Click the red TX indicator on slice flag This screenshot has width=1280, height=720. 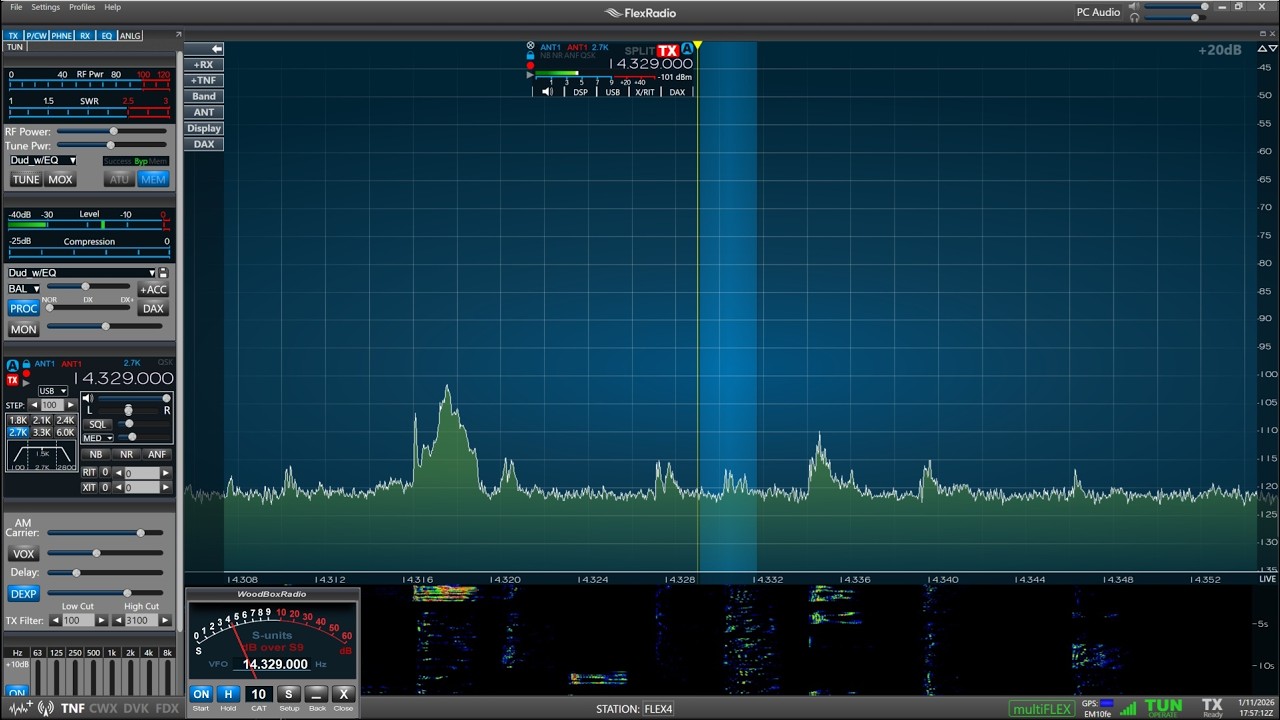tap(667, 51)
